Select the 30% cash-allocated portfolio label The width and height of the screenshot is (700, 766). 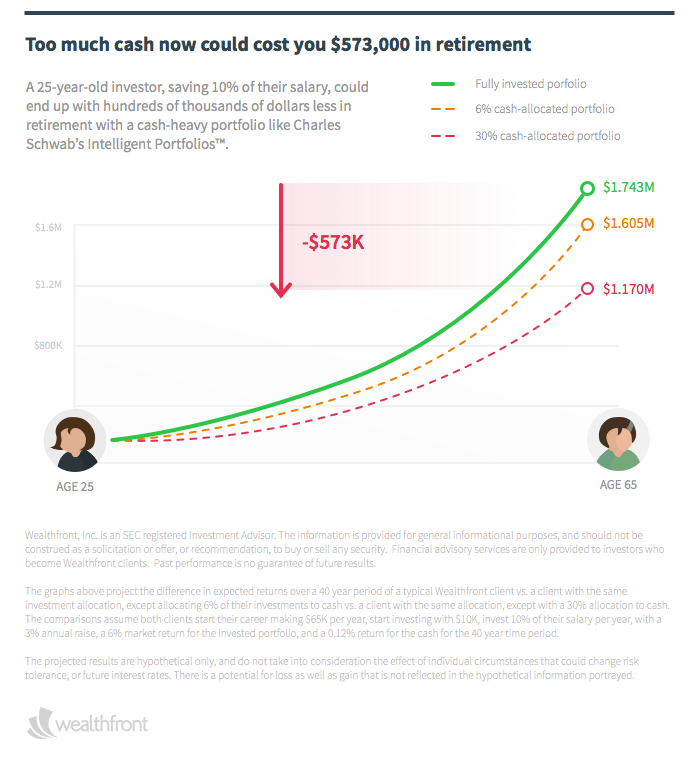pyautogui.click(x=547, y=135)
